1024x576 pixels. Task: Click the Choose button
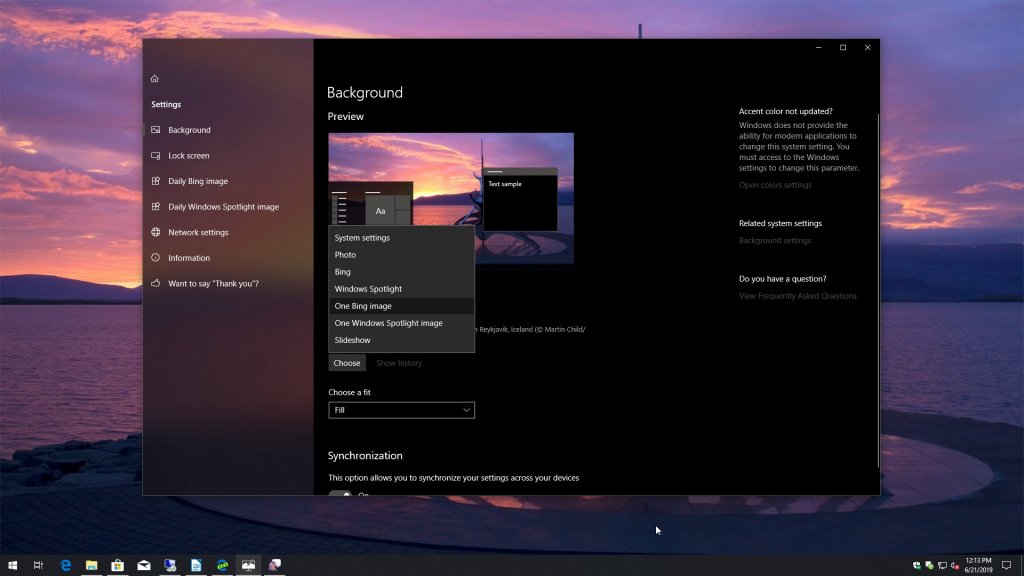click(347, 363)
